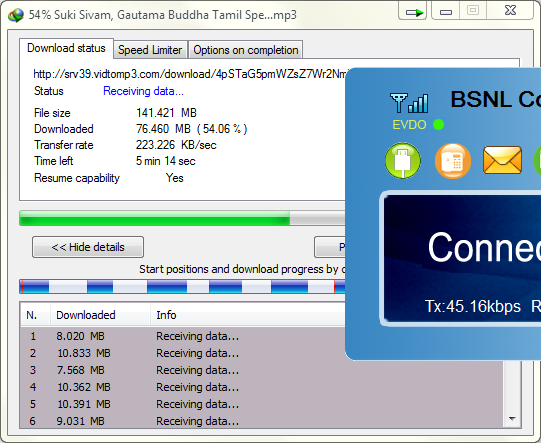Viewport: 541px width, 443px height.
Task: Select connection row 3 with 7.568 MB
Action: (262, 370)
